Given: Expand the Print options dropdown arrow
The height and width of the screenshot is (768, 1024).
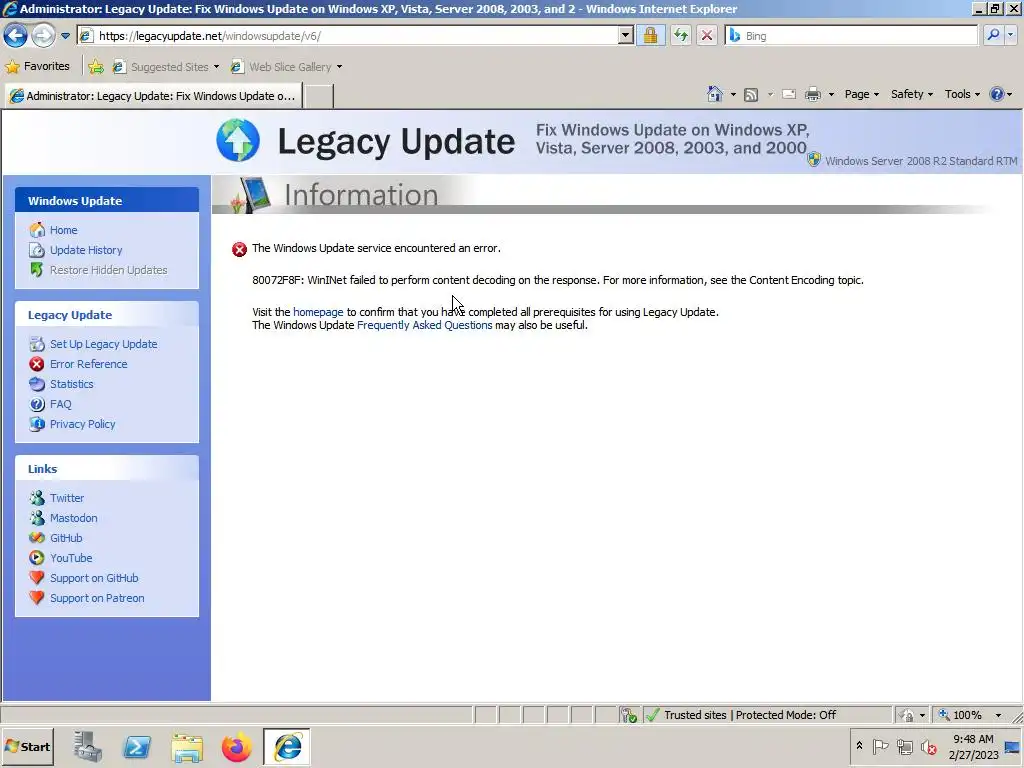Looking at the screenshot, I should point(831,95).
